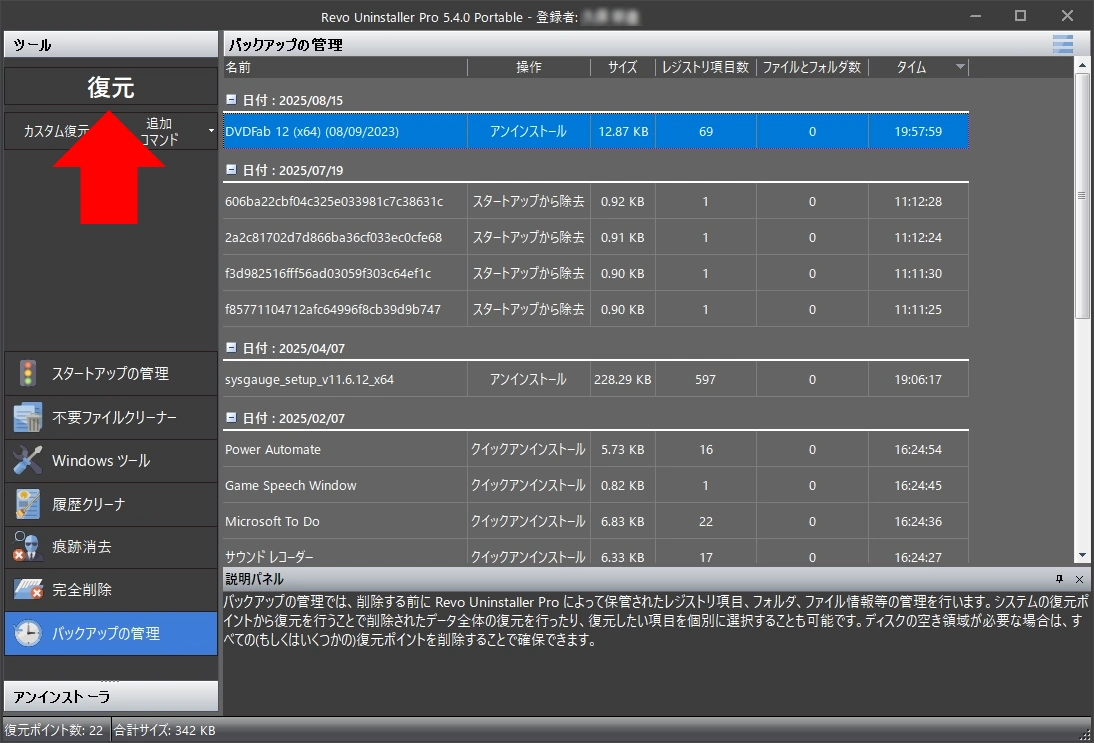Sort by ファイルとフォルダ数 column header
The height and width of the screenshot is (743, 1094).
click(812, 67)
